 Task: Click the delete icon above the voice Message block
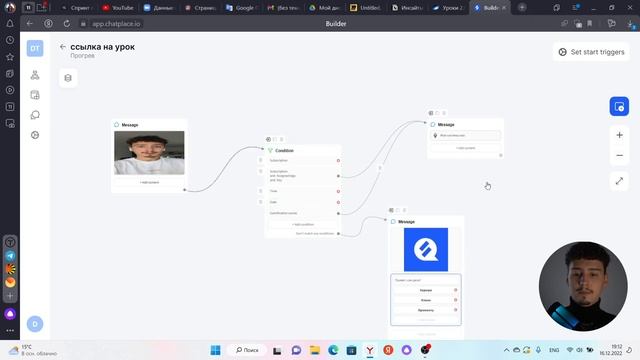point(444,113)
